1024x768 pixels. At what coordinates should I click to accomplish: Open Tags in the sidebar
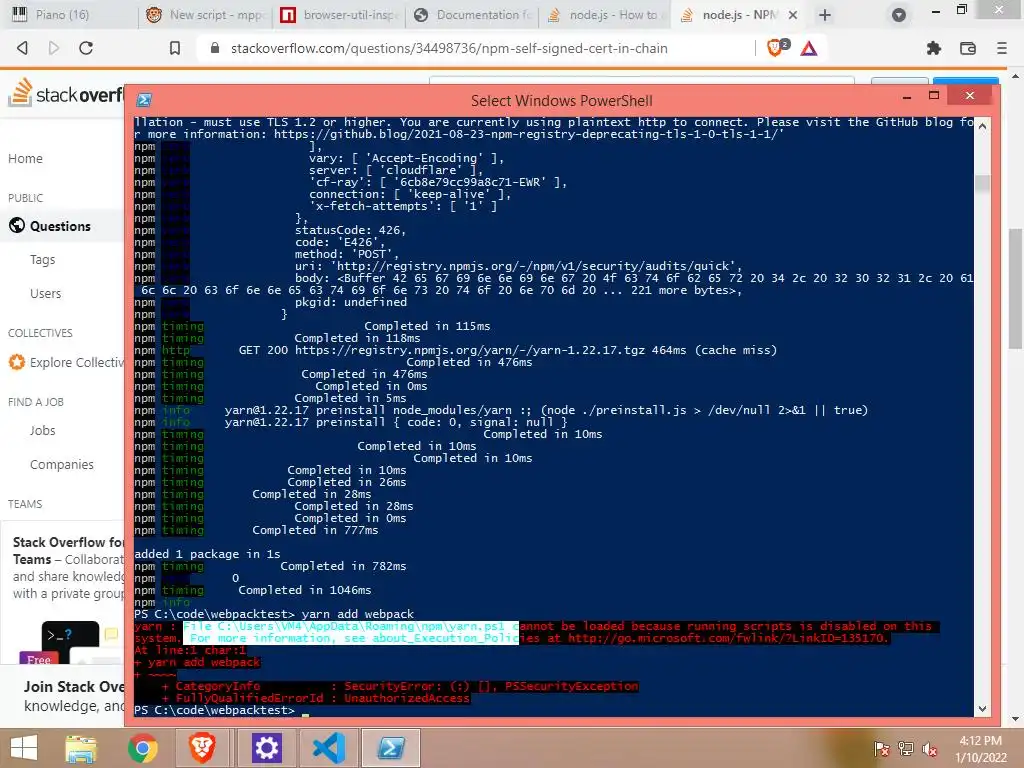point(42,260)
